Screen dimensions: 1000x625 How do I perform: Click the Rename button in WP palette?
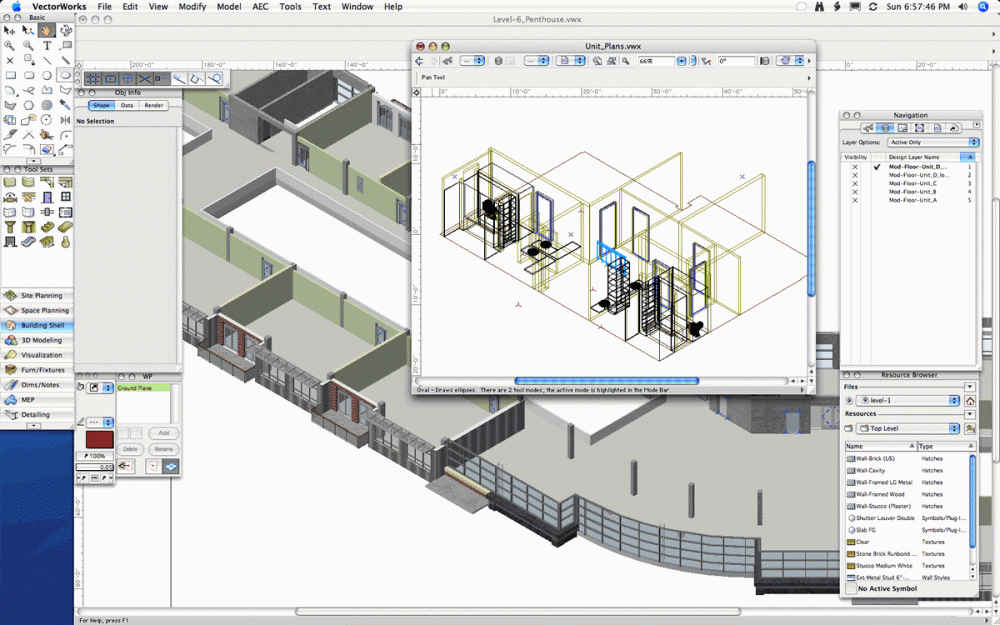[163, 449]
